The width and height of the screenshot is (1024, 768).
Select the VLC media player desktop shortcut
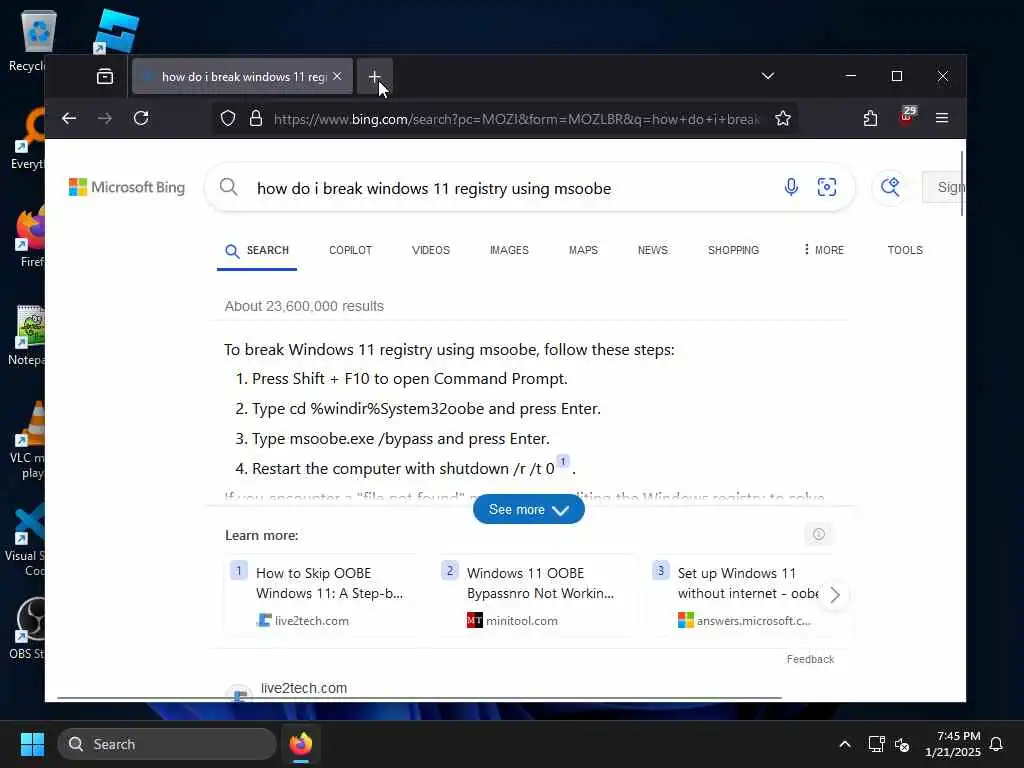tap(29, 440)
